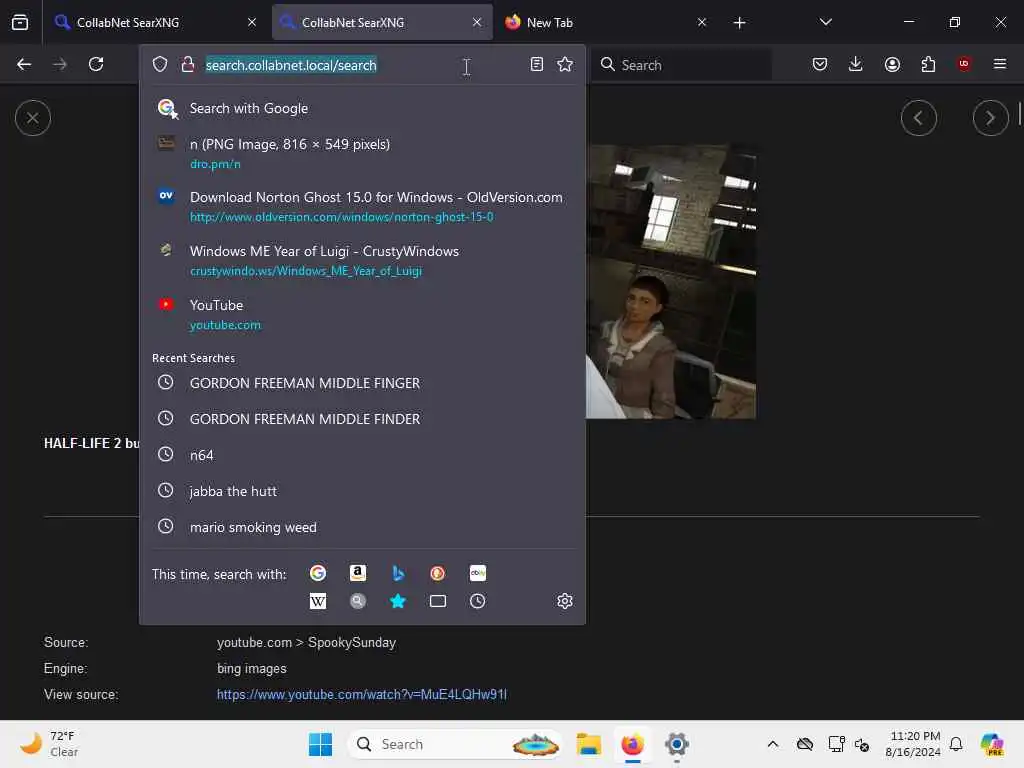
Task: Open the Windows Start button
Action: [320, 744]
